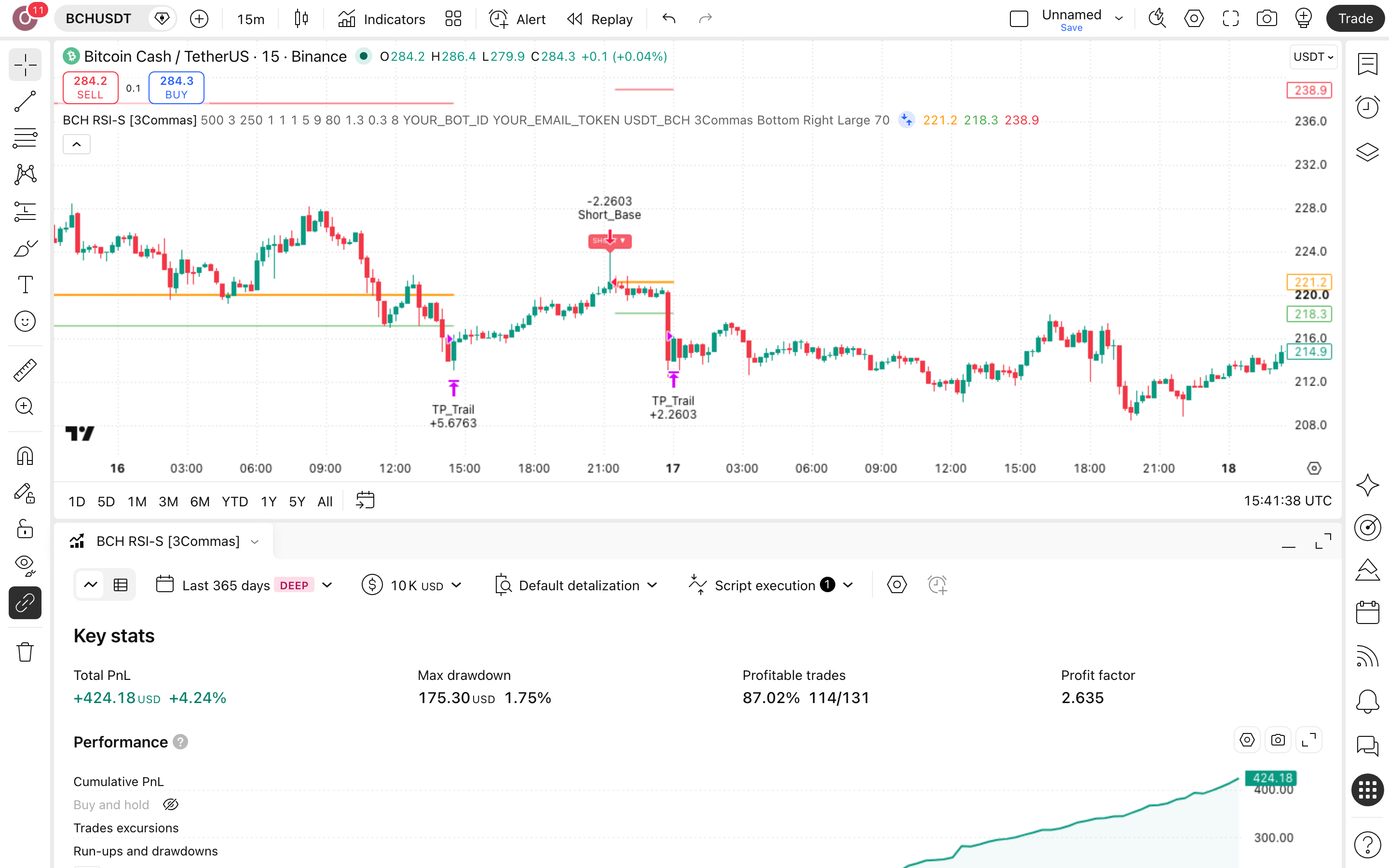1389x868 pixels.
Task: Select the Cumulative PnL performance view
Action: point(118,781)
